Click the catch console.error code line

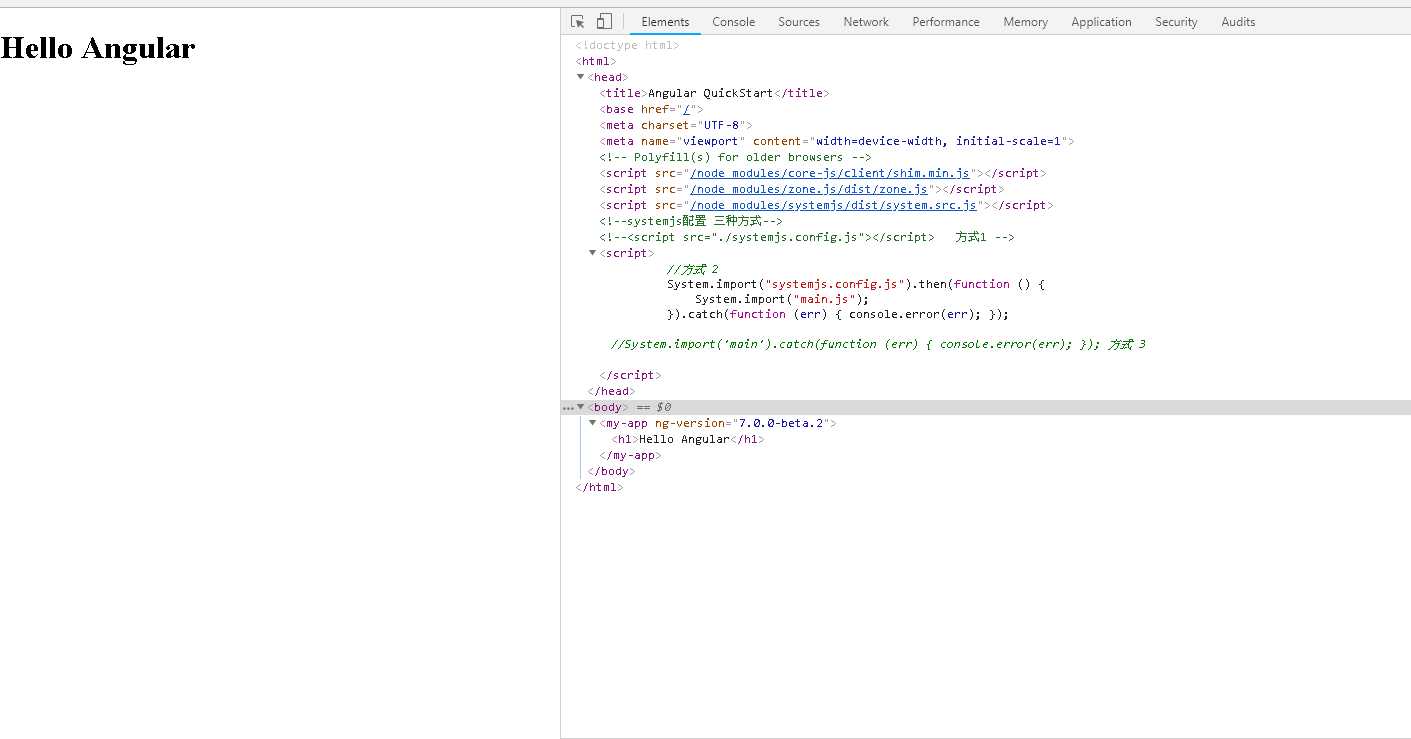[838, 314]
